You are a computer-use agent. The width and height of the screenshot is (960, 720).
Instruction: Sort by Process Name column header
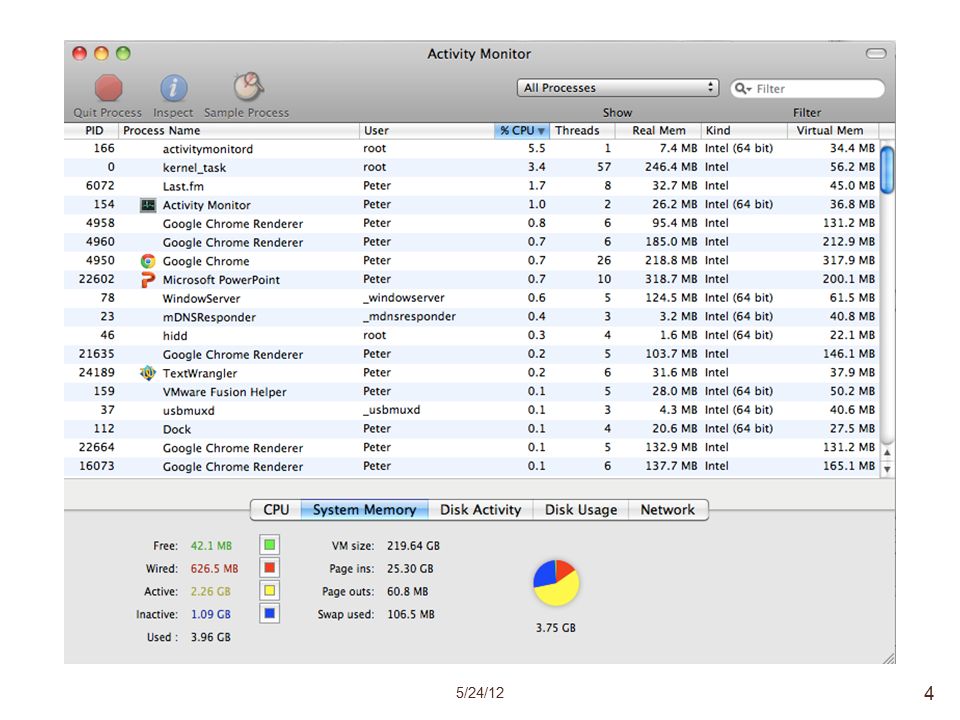click(239, 130)
